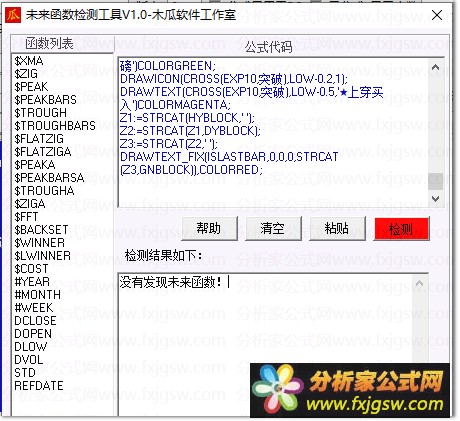Select $XMA in function list

point(29,61)
